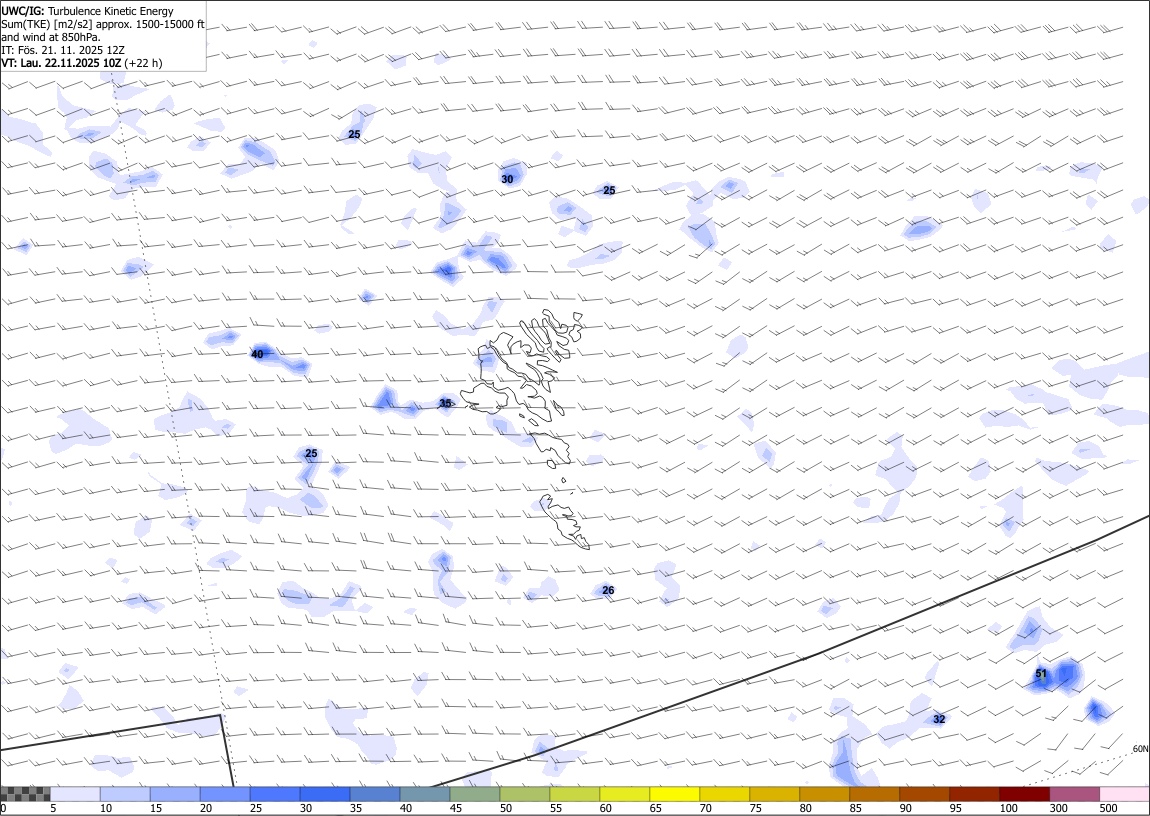Click the 40–45 grey-blue legend swatch
The image size is (1150, 816).
425,794
